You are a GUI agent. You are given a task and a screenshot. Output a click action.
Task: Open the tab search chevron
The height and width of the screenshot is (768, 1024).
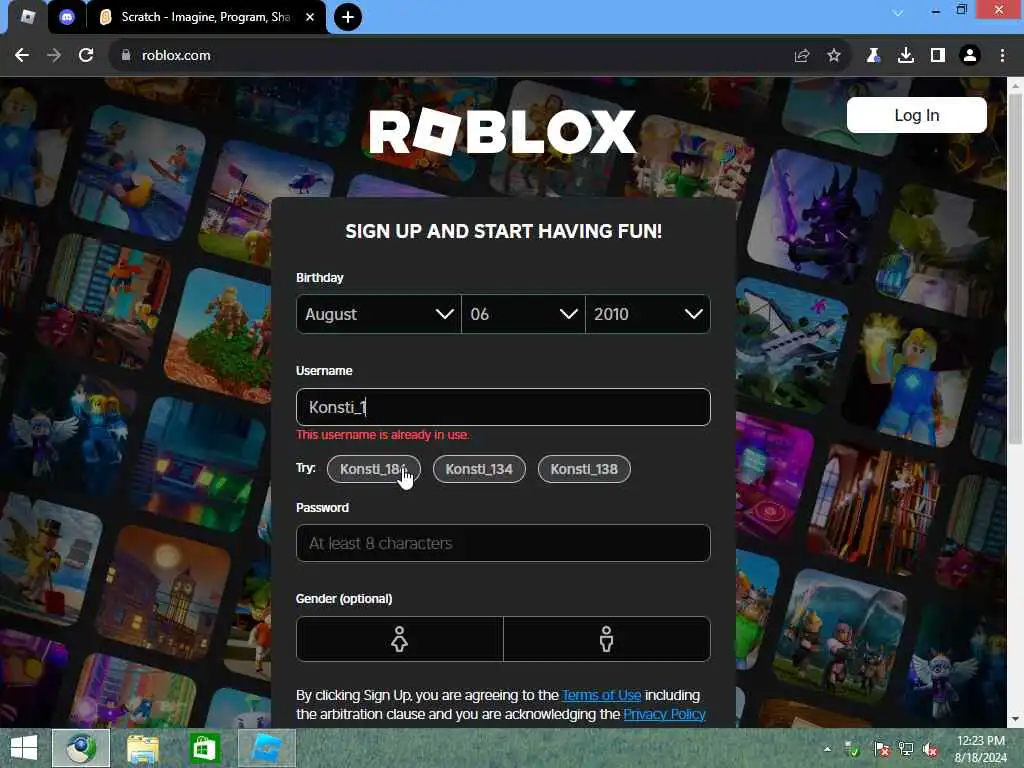pyautogui.click(x=898, y=12)
